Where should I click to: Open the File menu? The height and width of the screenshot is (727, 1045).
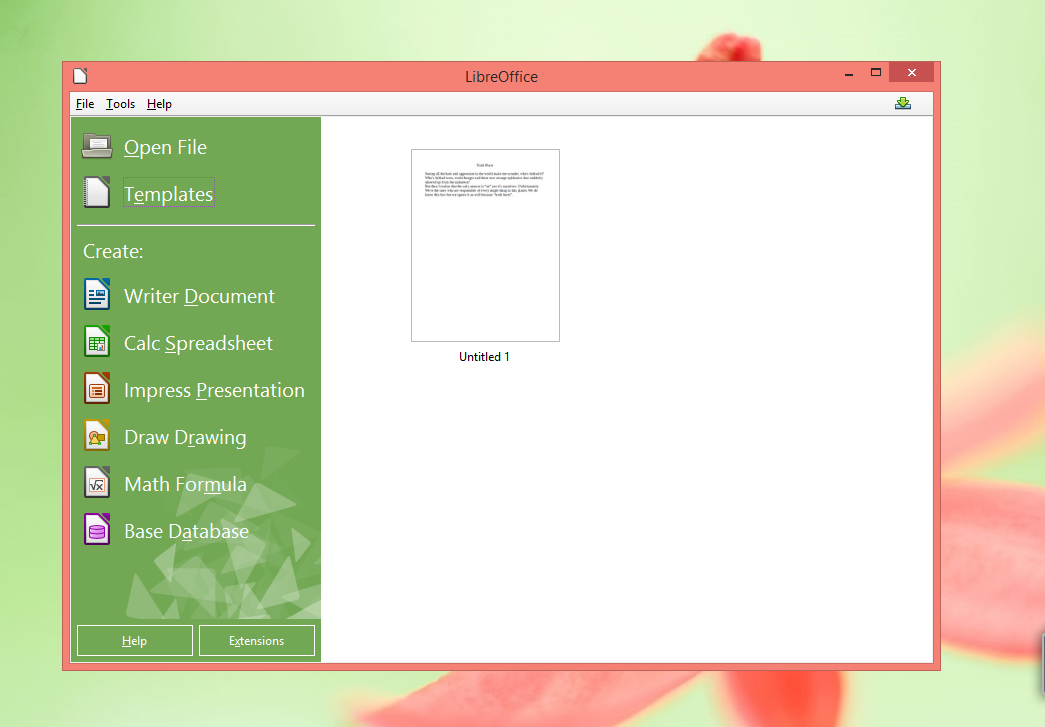coord(85,104)
